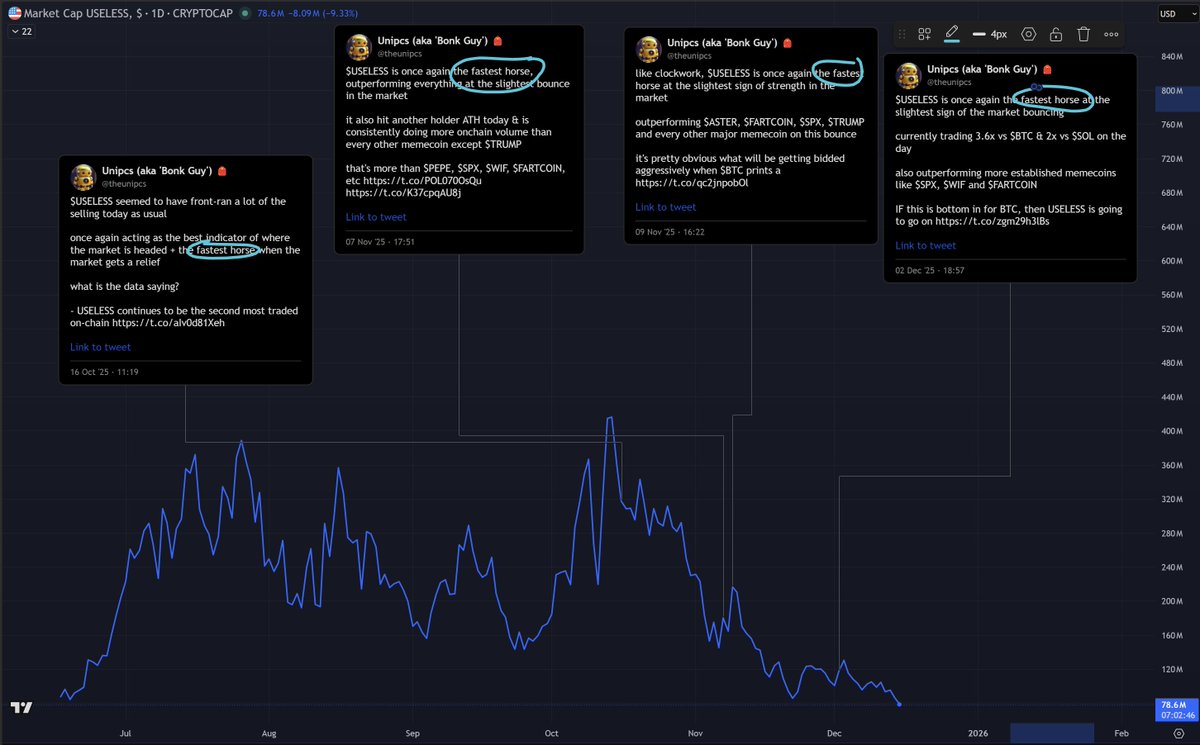Click the TradingView logo at bottom left

(x=21, y=708)
